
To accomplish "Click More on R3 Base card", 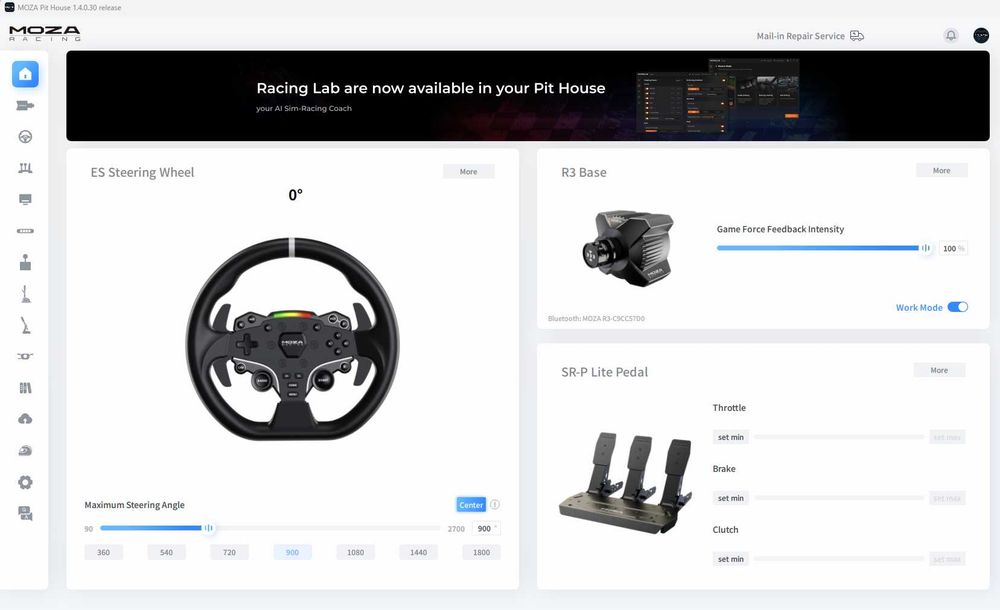I will click(x=941, y=170).
